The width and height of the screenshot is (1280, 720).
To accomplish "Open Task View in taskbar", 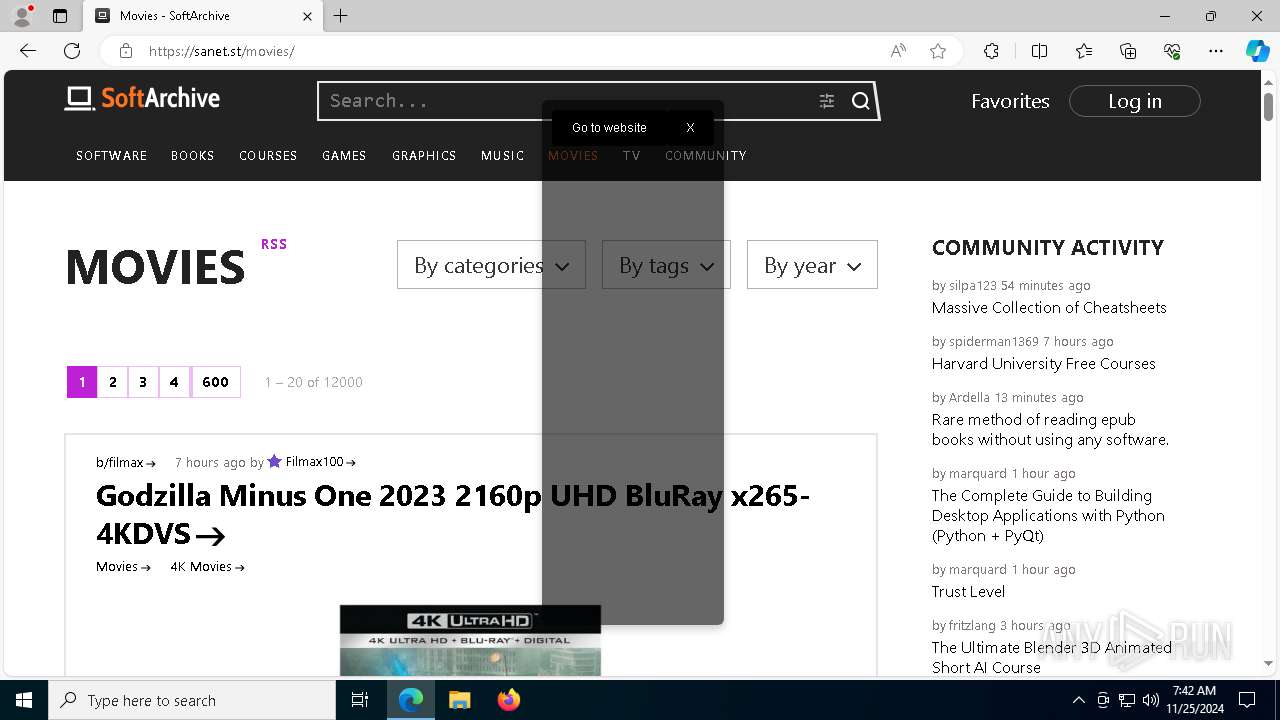I will click(x=360, y=700).
